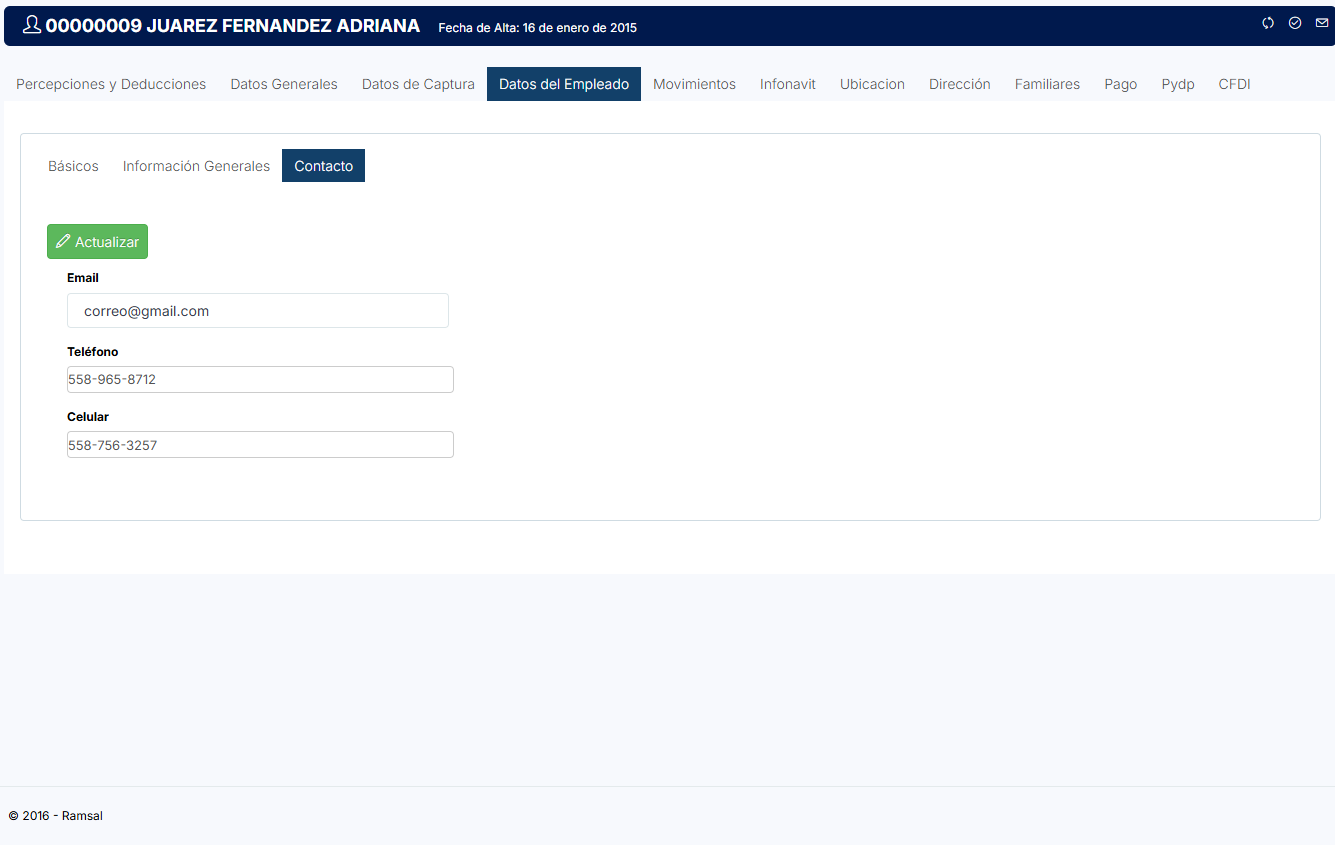Click the envelope mail icon in header
Viewport: 1335px width, 845px height.
1322,23
